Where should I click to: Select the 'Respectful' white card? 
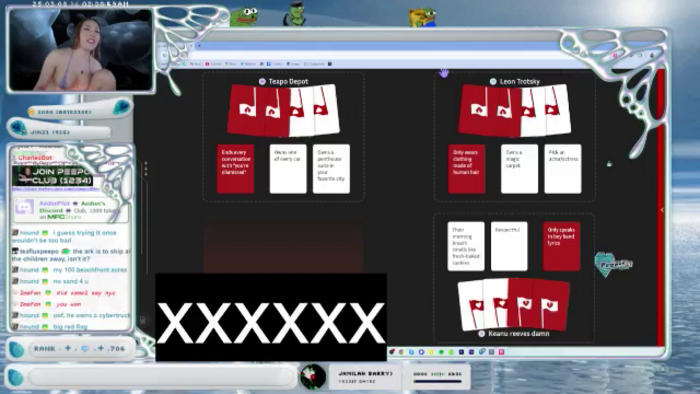point(509,246)
